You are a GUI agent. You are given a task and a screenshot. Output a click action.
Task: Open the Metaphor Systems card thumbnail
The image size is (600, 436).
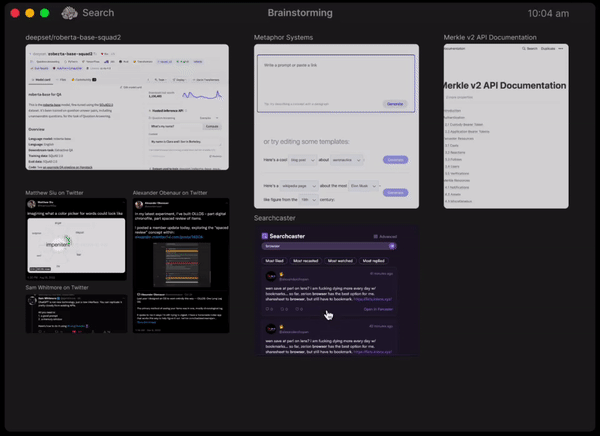[336, 126]
